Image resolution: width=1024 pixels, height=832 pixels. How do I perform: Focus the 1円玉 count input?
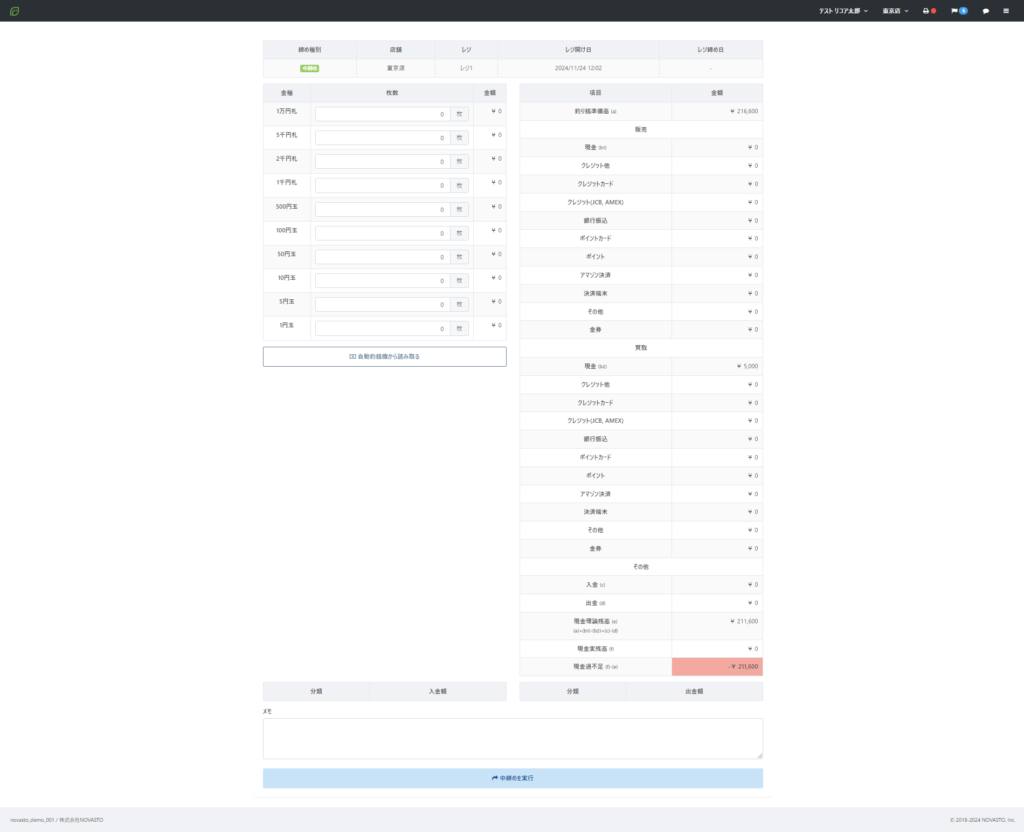(383, 328)
